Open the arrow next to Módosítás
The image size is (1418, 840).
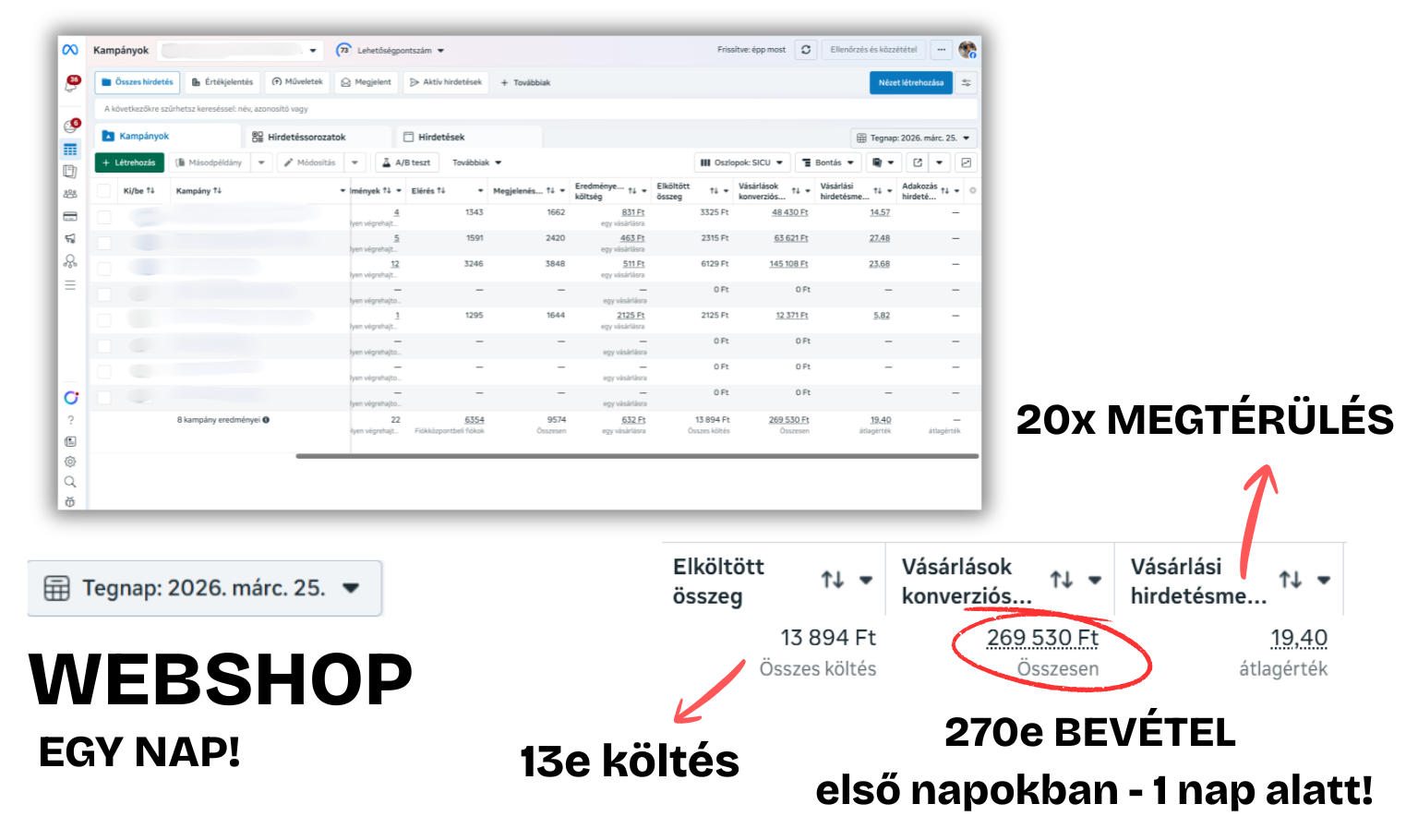click(354, 162)
